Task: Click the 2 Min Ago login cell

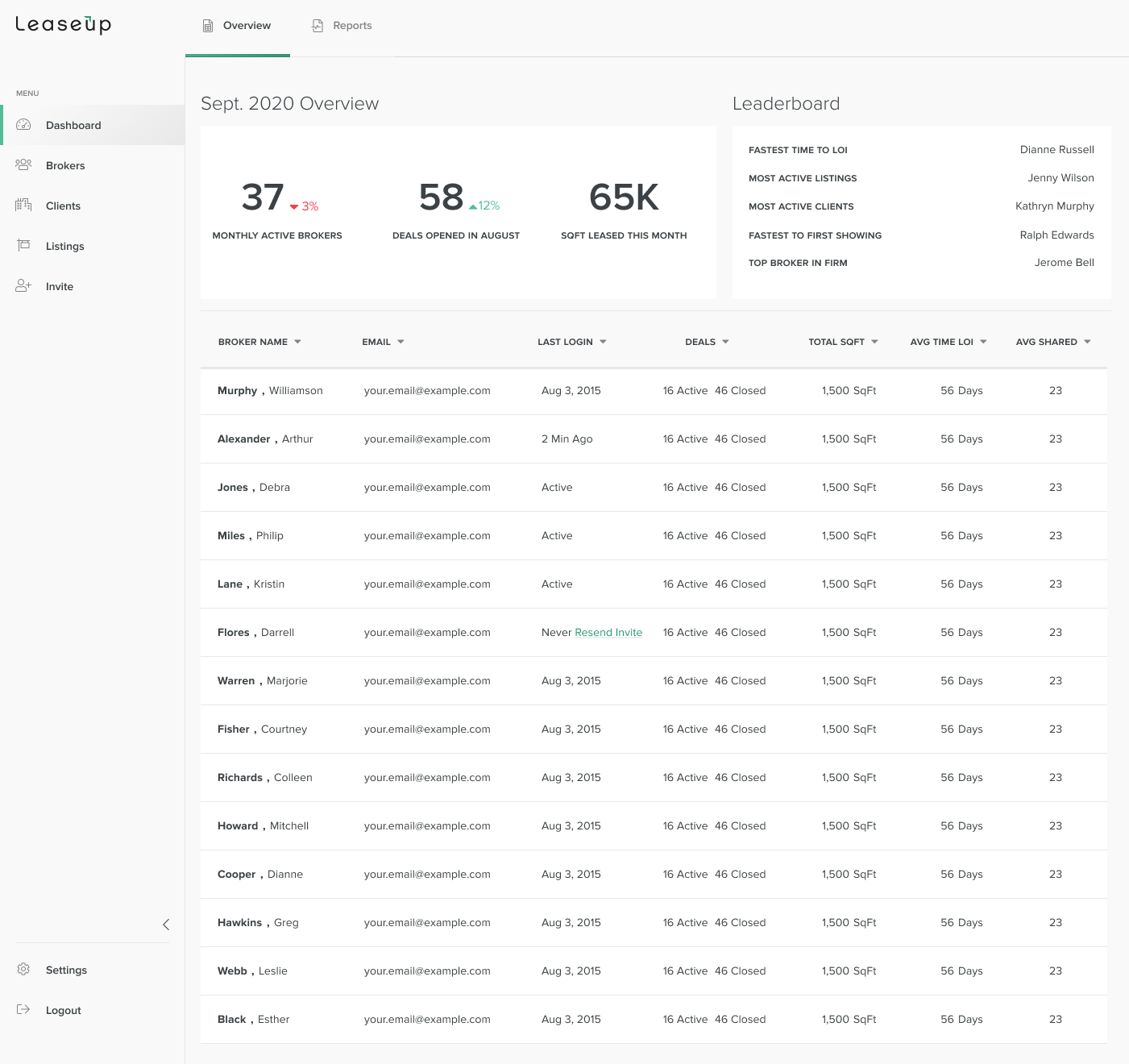Action: click(567, 439)
